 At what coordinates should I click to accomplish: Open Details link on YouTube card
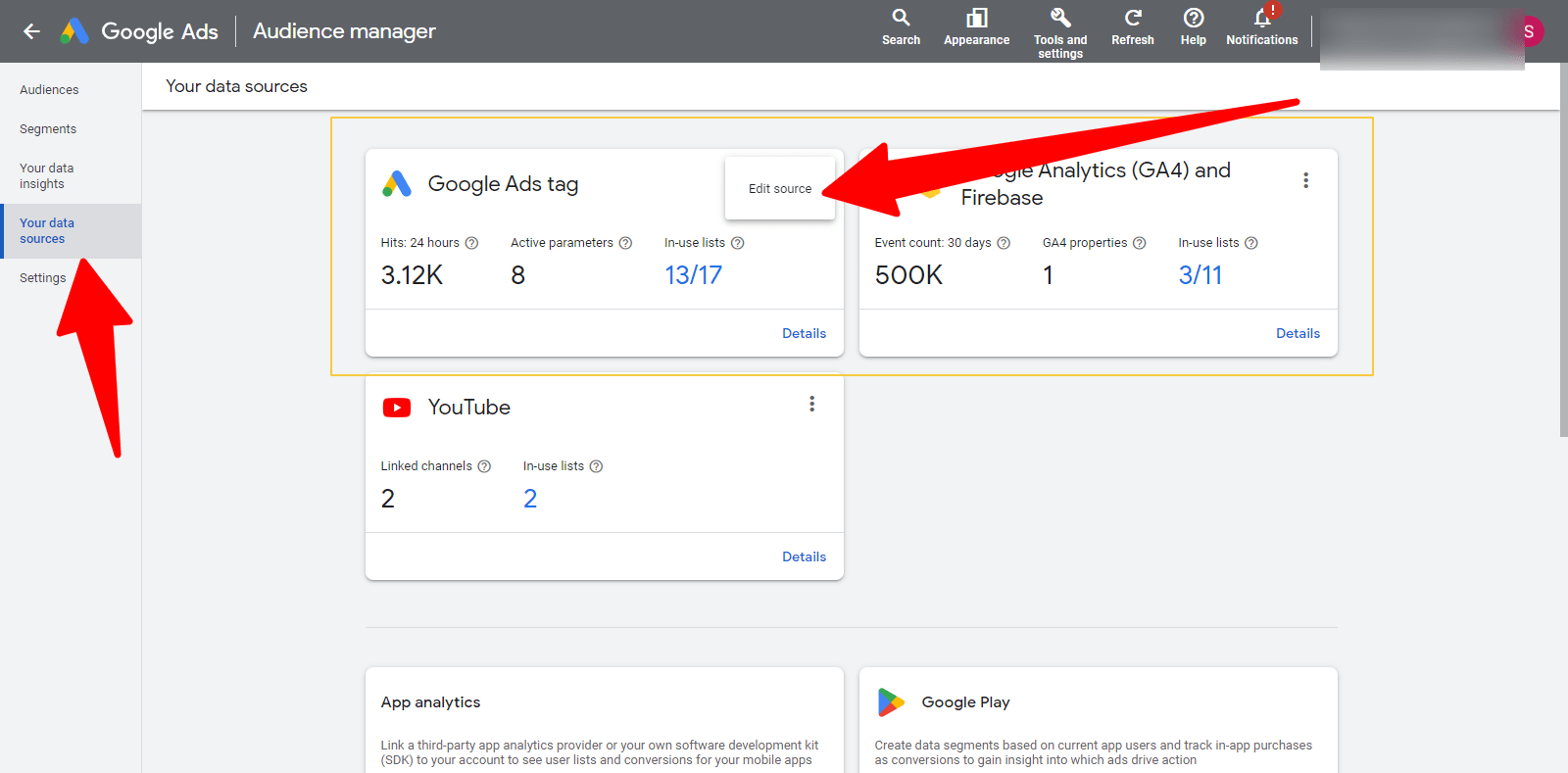click(x=804, y=556)
